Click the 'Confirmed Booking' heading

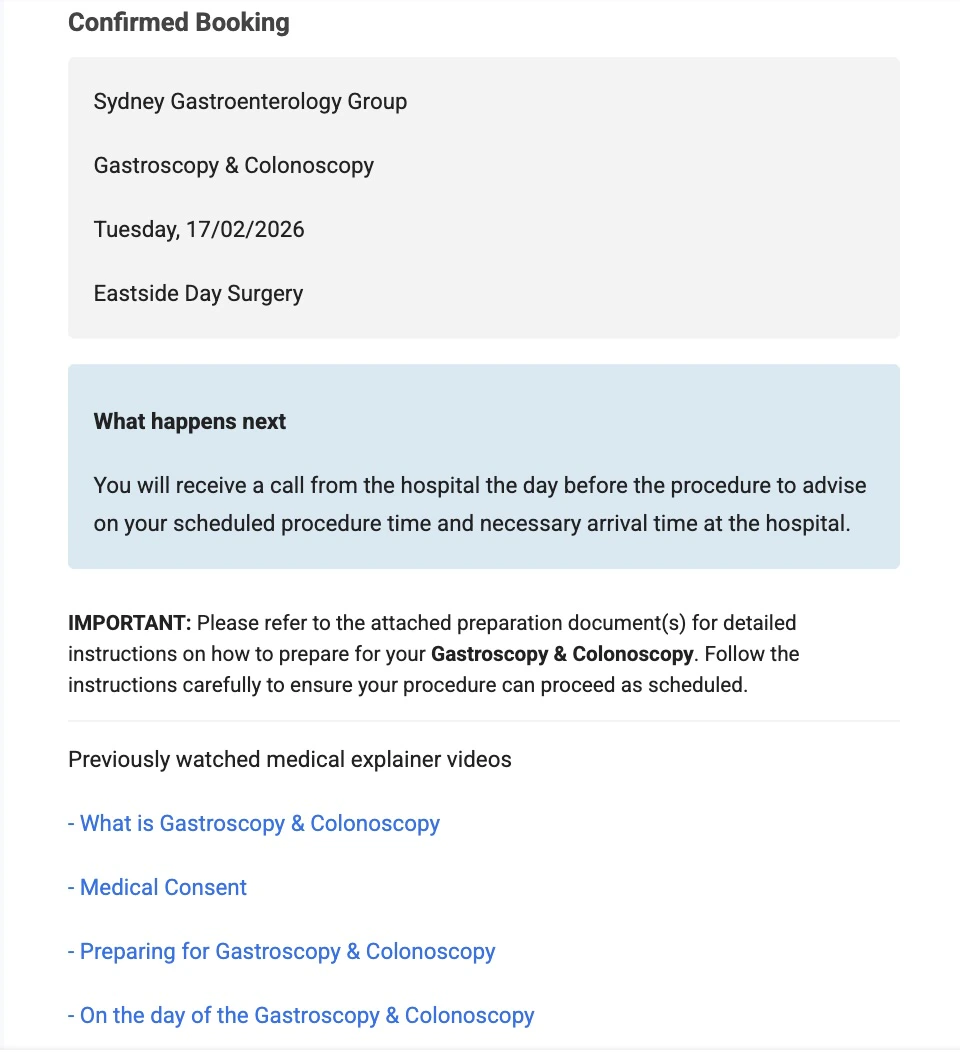[178, 22]
